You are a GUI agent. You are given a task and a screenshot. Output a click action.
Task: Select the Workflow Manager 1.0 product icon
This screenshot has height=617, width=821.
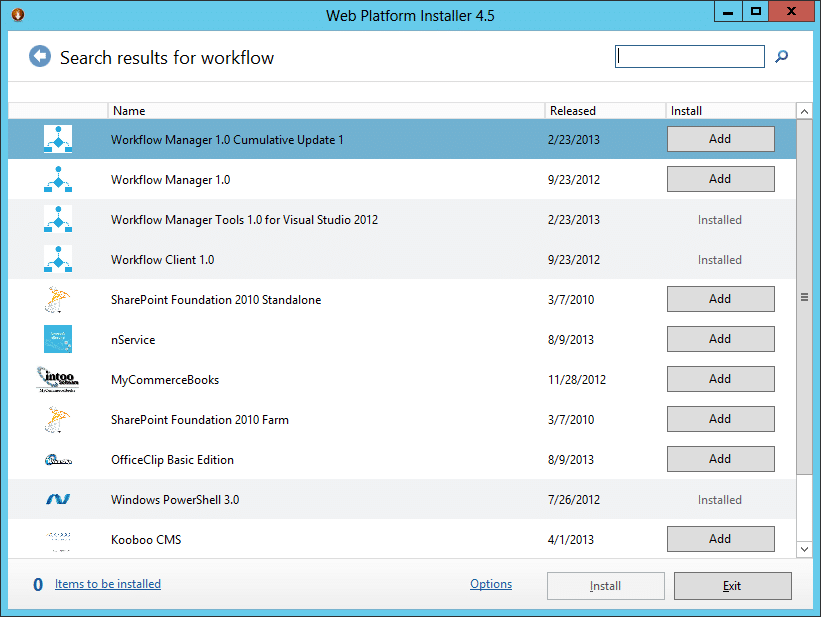point(58,179)
